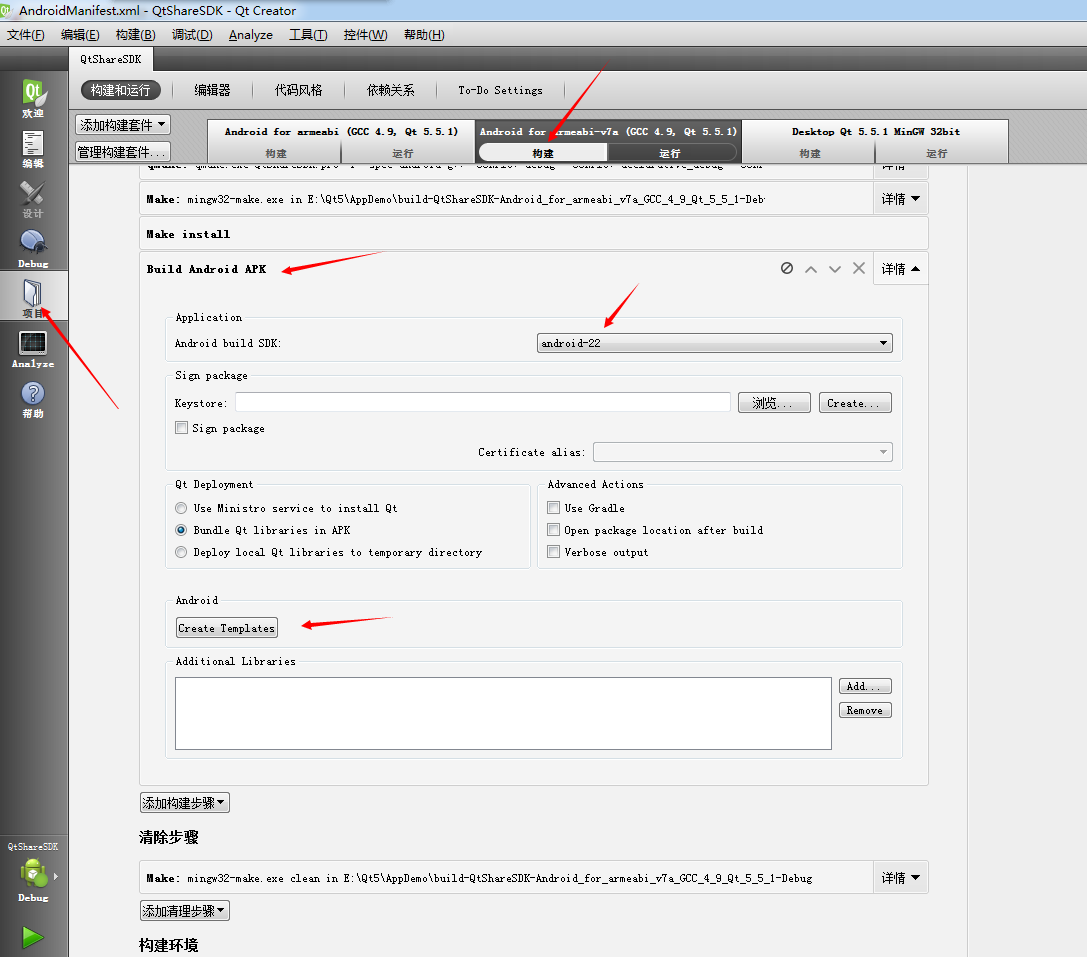Open 运行 for Android armeabi-v7a kit
1087x957 pixels.
(670, 153)
